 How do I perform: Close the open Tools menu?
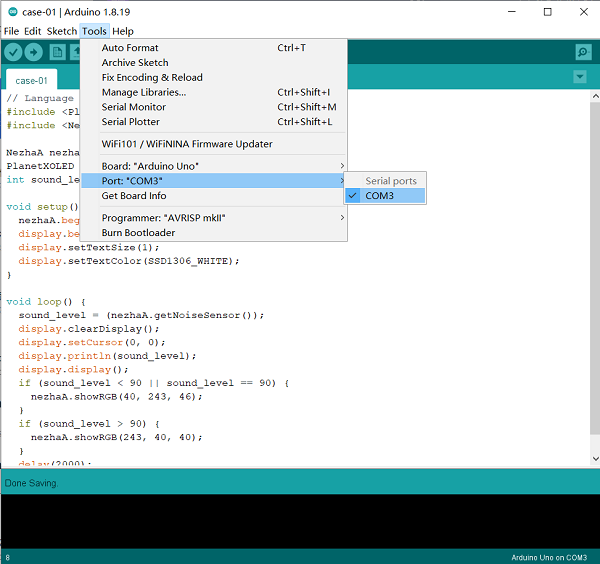tap(94, 31)
